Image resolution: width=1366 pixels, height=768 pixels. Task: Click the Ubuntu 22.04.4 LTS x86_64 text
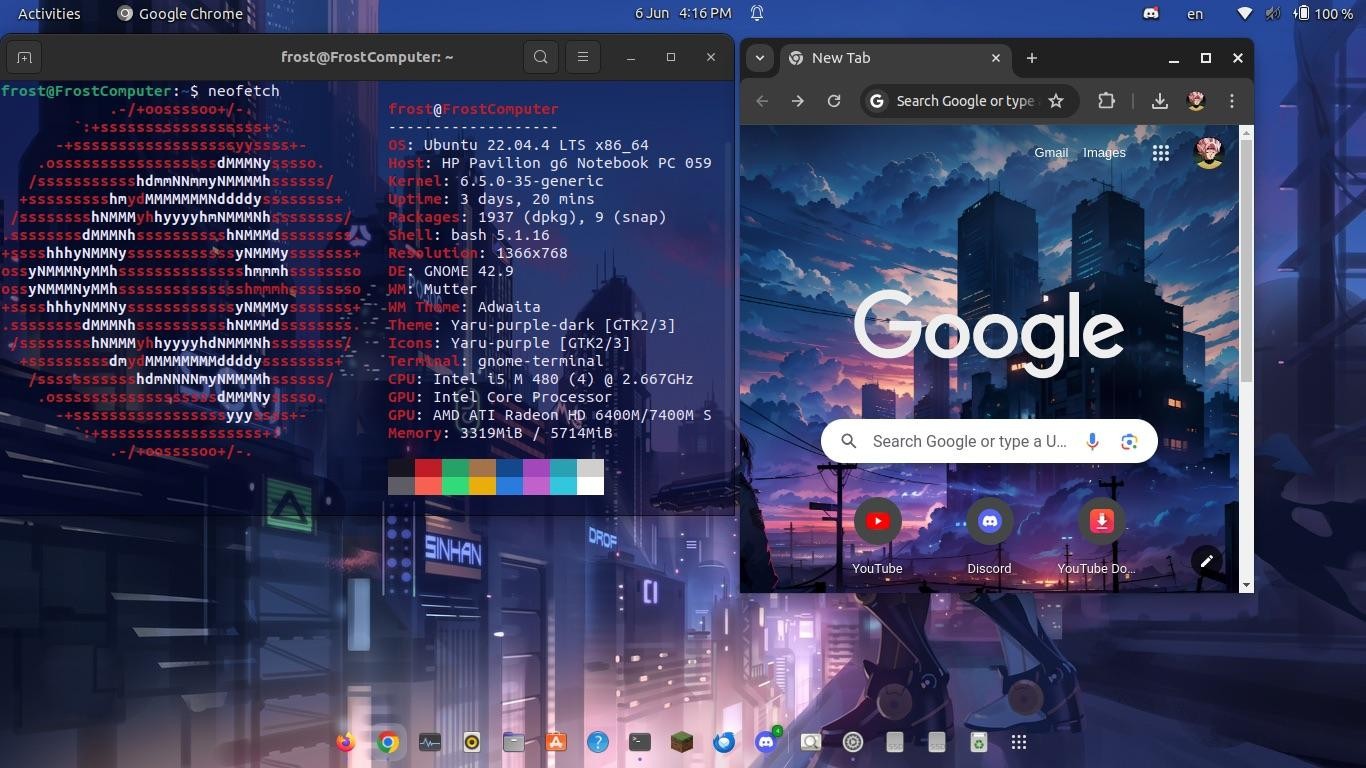coord(536,145)
